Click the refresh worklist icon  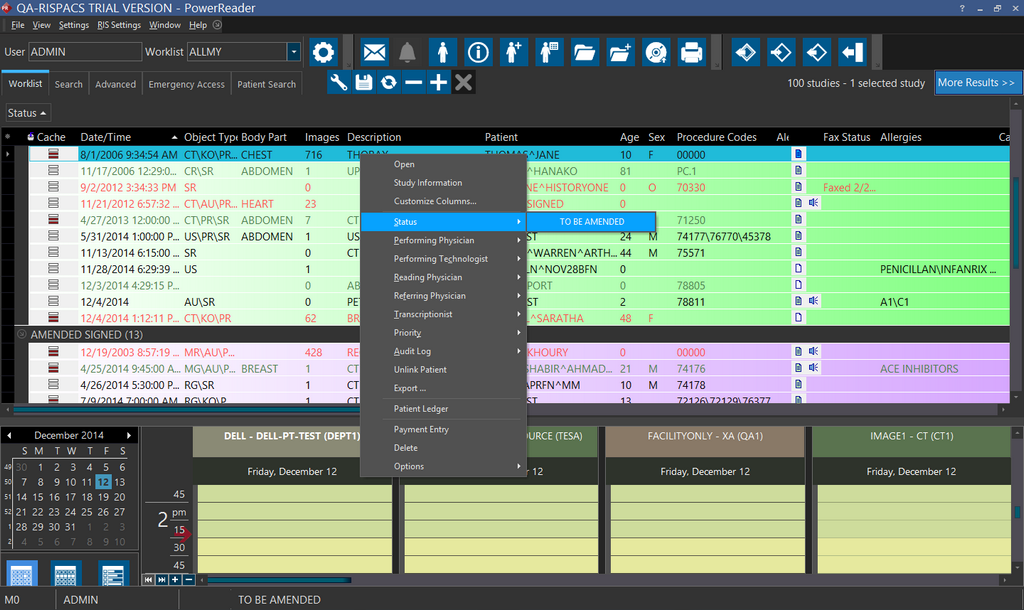[x=388, y=83]
